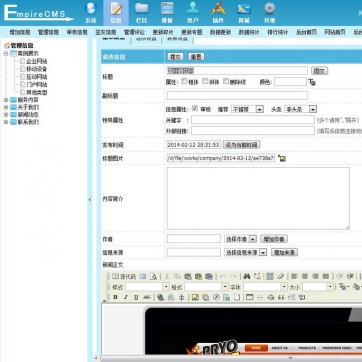Screen dimensions: 362x362
Task: Click the editor Bold icon
Action: (x=115, y=297)
